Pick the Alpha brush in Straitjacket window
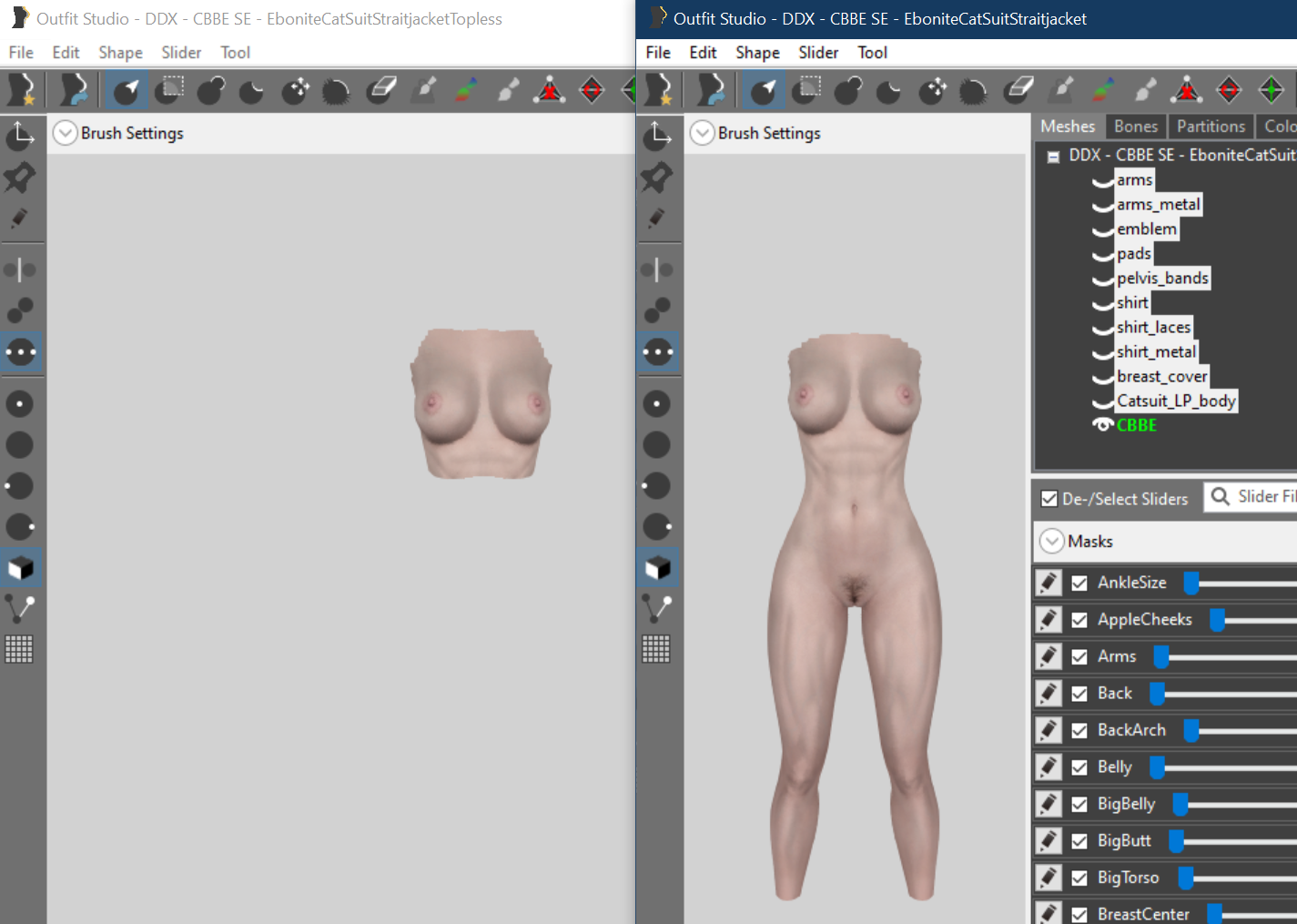This screenshot has width=1297, height=924. [1146, 90]
